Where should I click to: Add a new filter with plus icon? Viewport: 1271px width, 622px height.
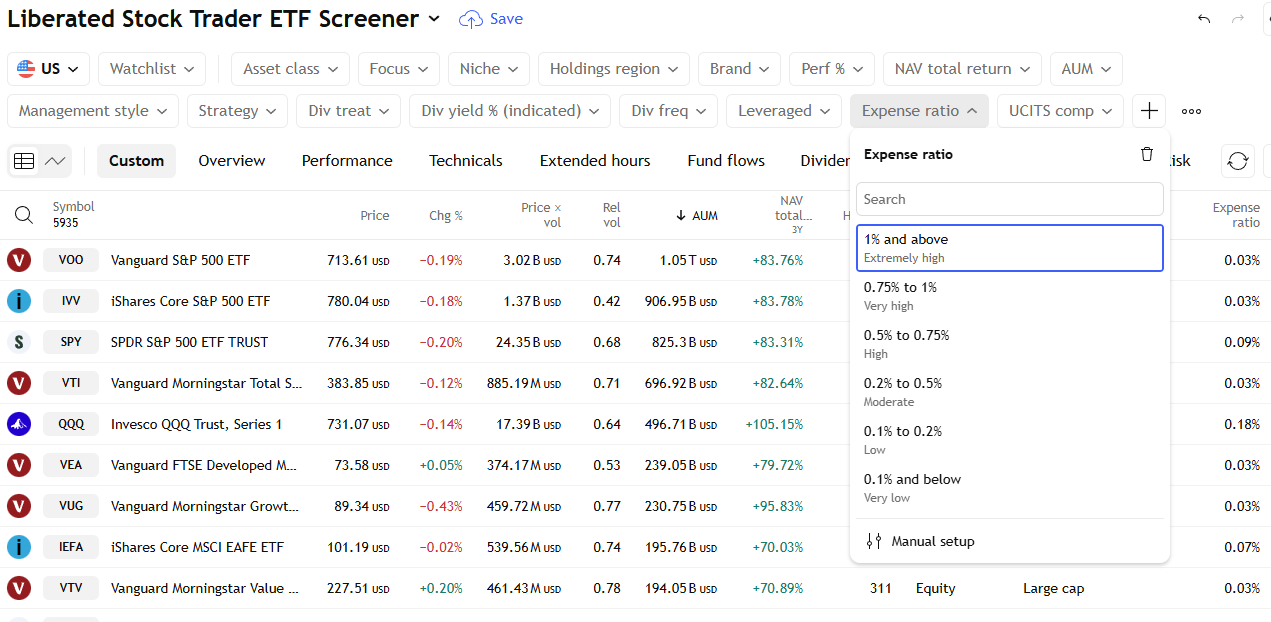pyautogui.click(x=1149, y=111)
